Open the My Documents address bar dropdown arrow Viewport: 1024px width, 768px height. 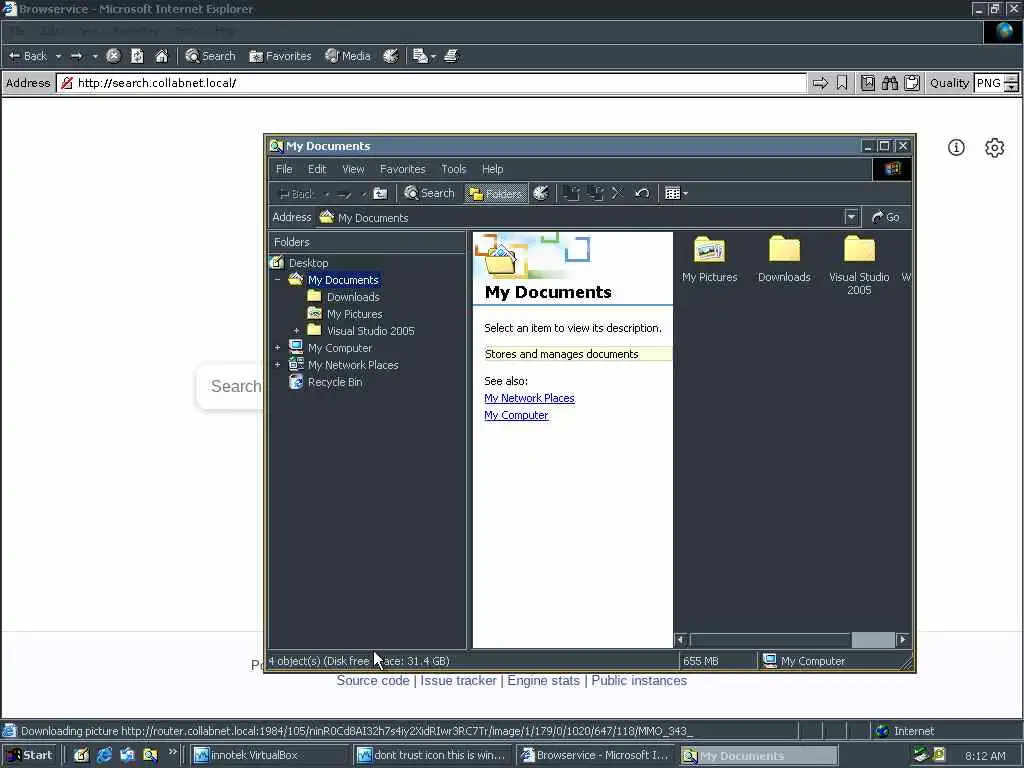tap(850, 217)
